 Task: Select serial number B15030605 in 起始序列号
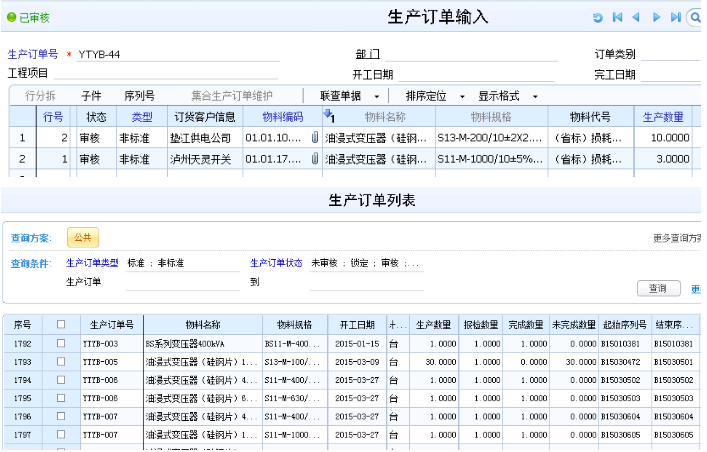point(624,434)
